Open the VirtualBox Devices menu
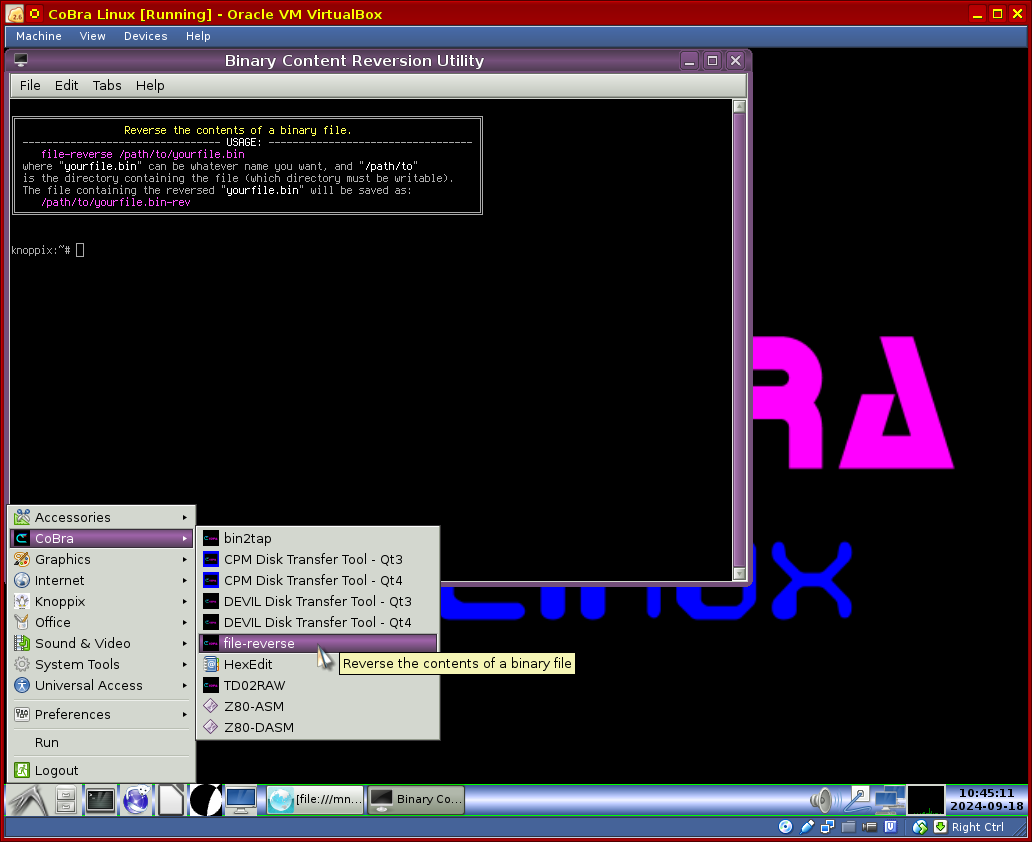The height and width of the screenshot is (842, 1032). [x=145, y=36]
